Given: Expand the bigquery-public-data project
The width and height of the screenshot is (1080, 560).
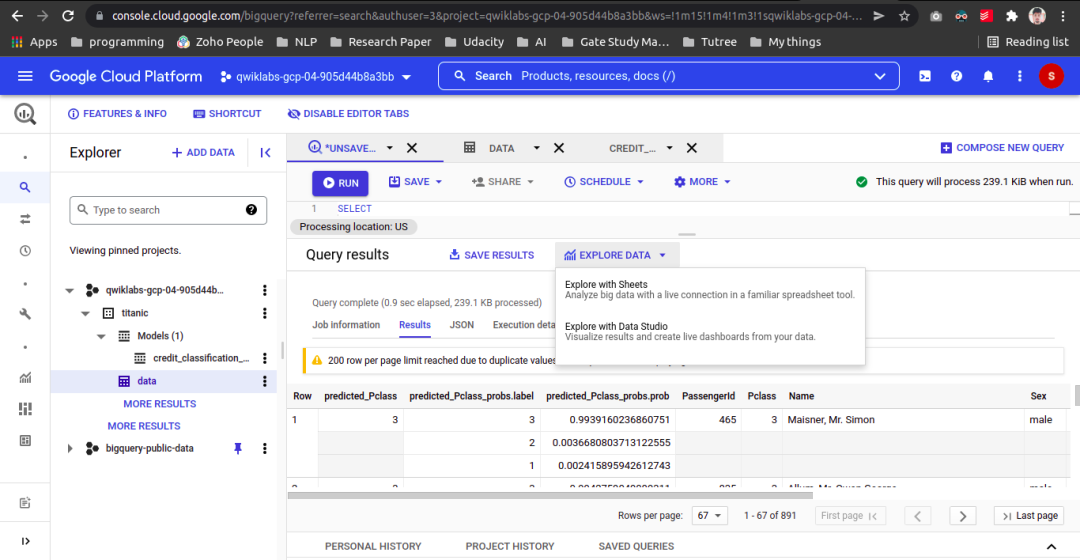Looking at the screenshot, I should point(70,448).
